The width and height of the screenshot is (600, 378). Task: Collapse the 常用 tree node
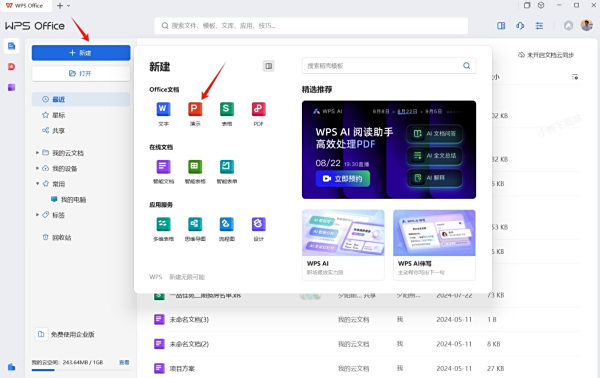pos(37,184)
